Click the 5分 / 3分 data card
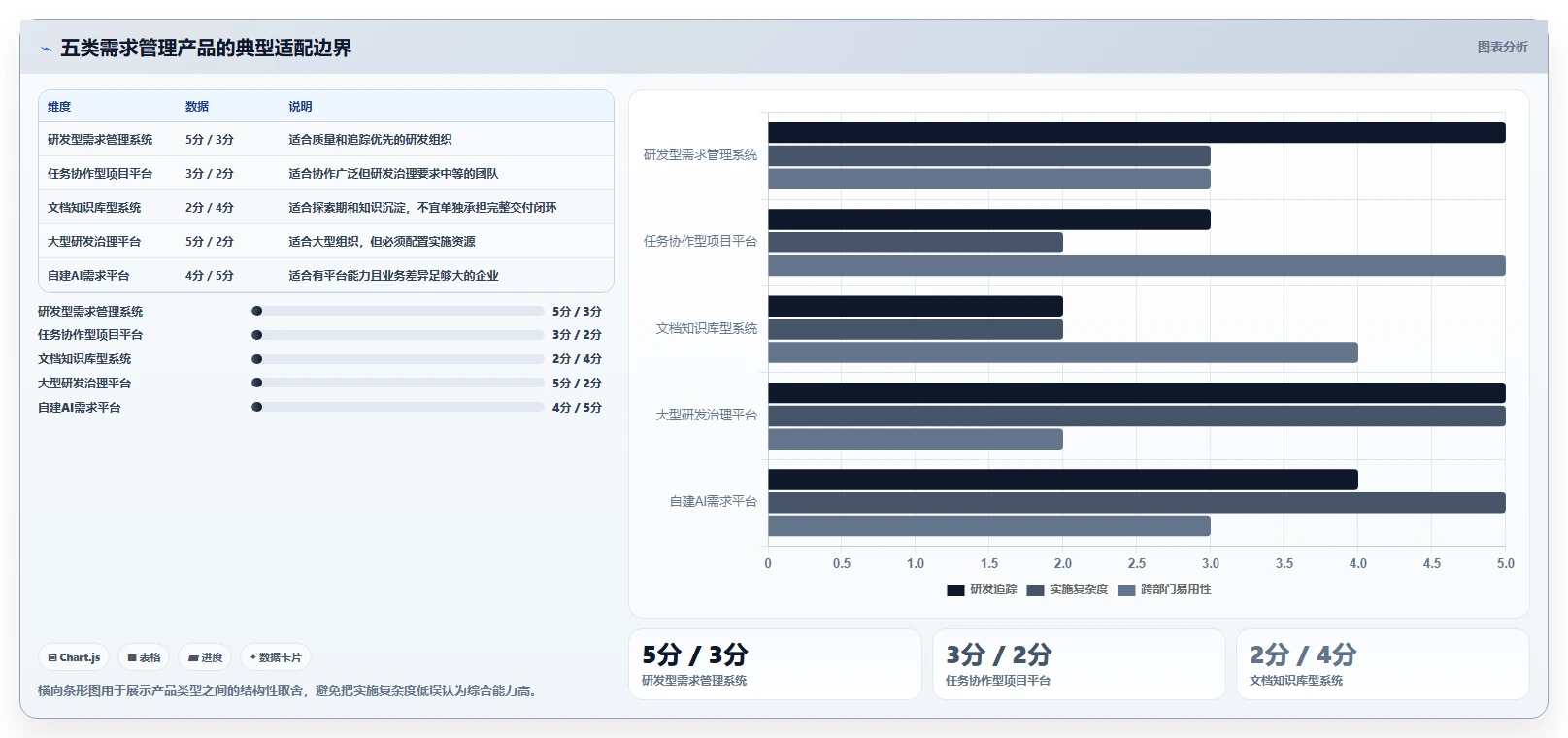Image resolution: width=1568 pixels, height=738 pixels. (775, 664)
